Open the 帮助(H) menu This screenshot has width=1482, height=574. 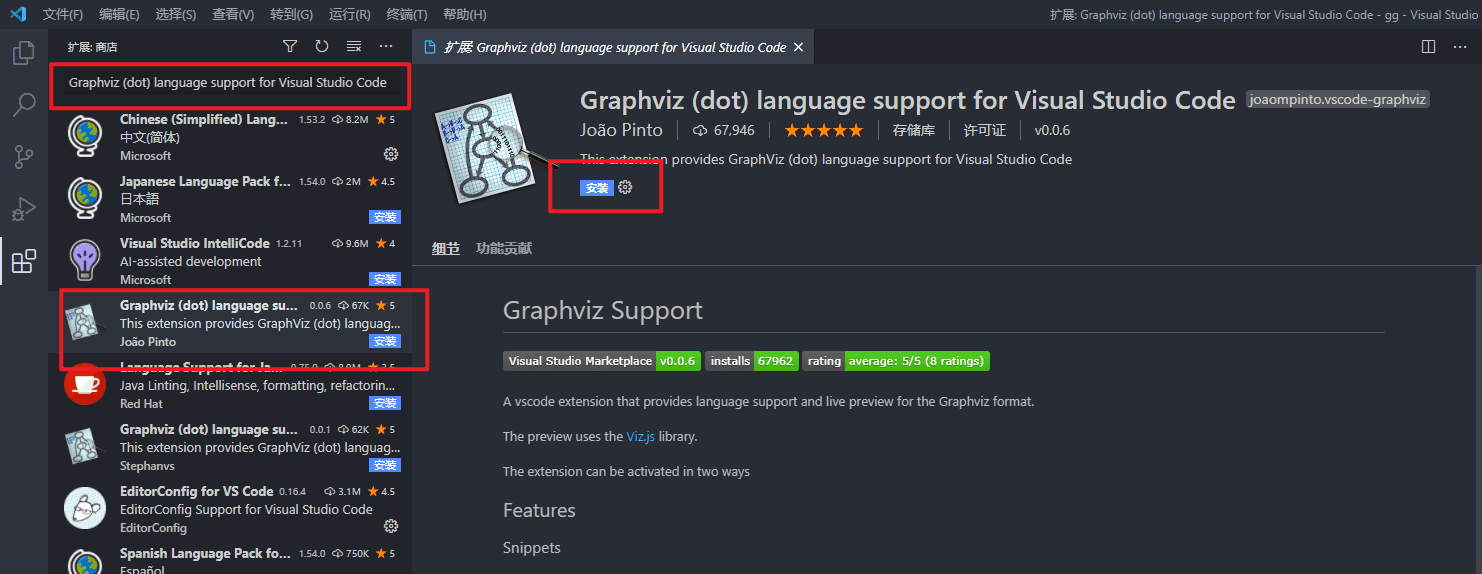464,14
